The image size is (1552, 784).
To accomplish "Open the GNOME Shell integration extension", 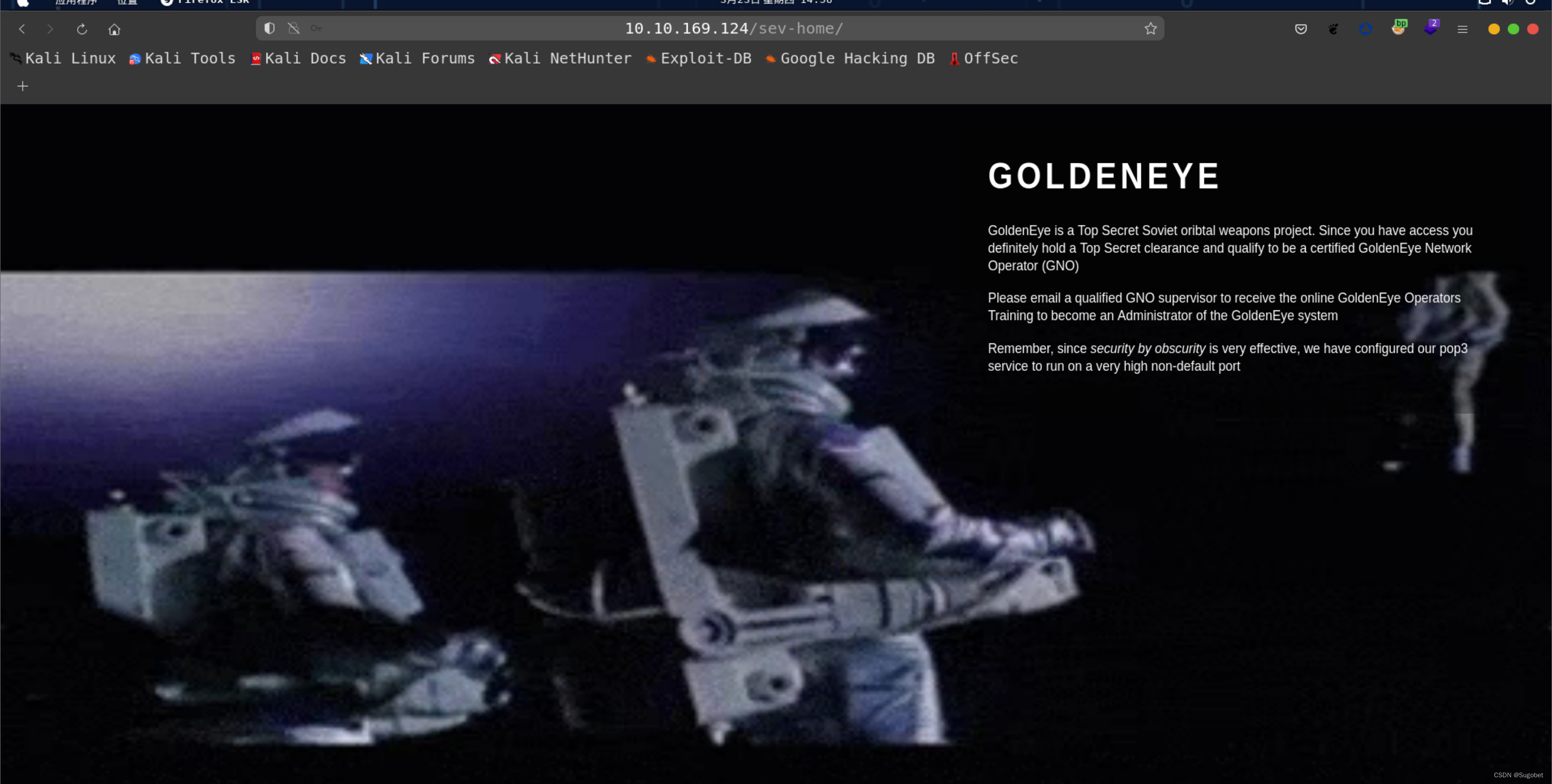I will 1333,29.
